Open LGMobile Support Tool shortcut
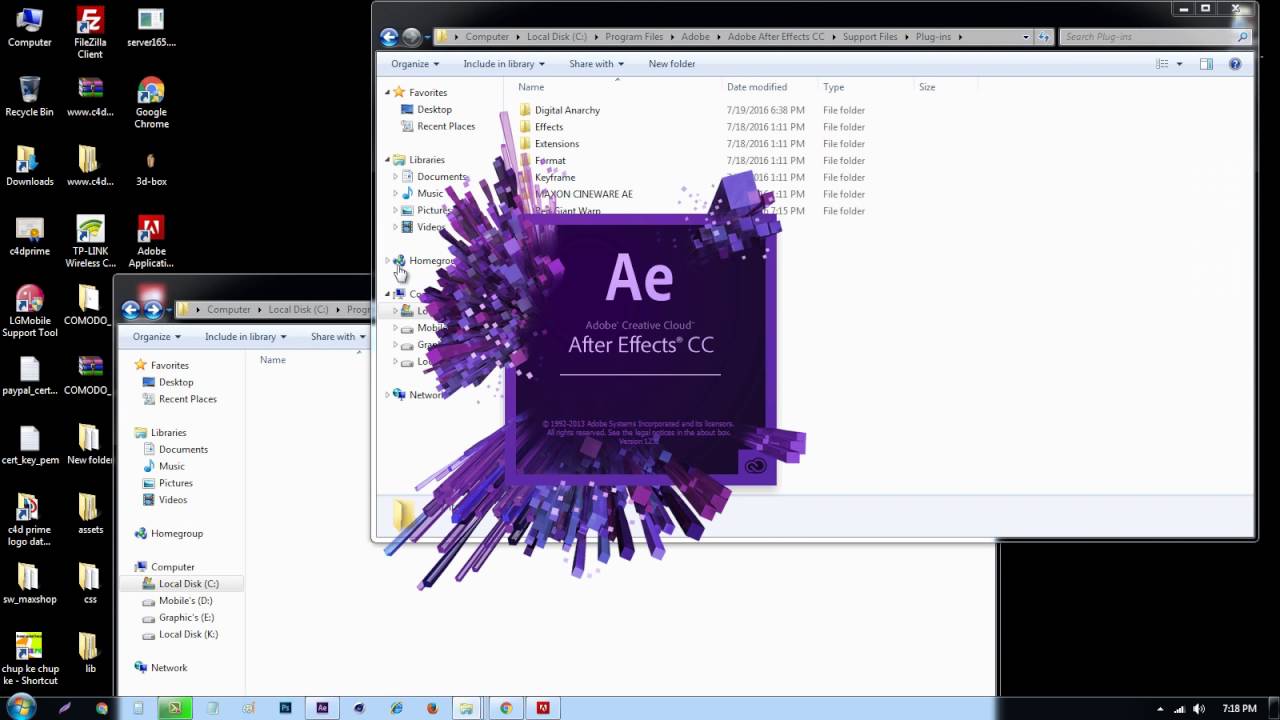The image size is (1280, 720). pyautogui.click(x=30, y=312)
